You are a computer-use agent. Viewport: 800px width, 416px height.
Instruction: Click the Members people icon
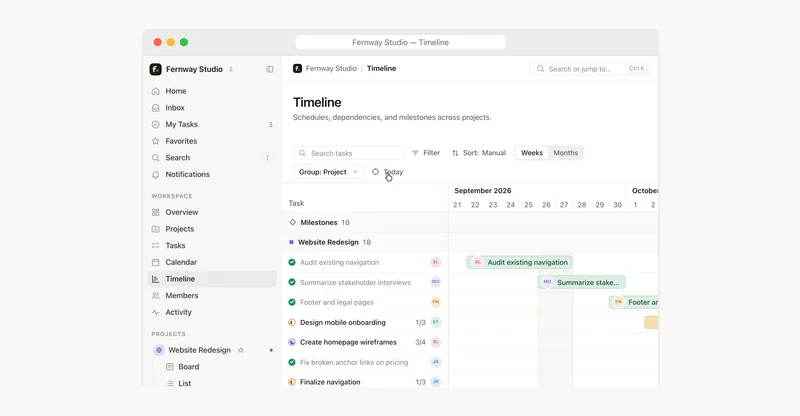click(x=156, y=296)
